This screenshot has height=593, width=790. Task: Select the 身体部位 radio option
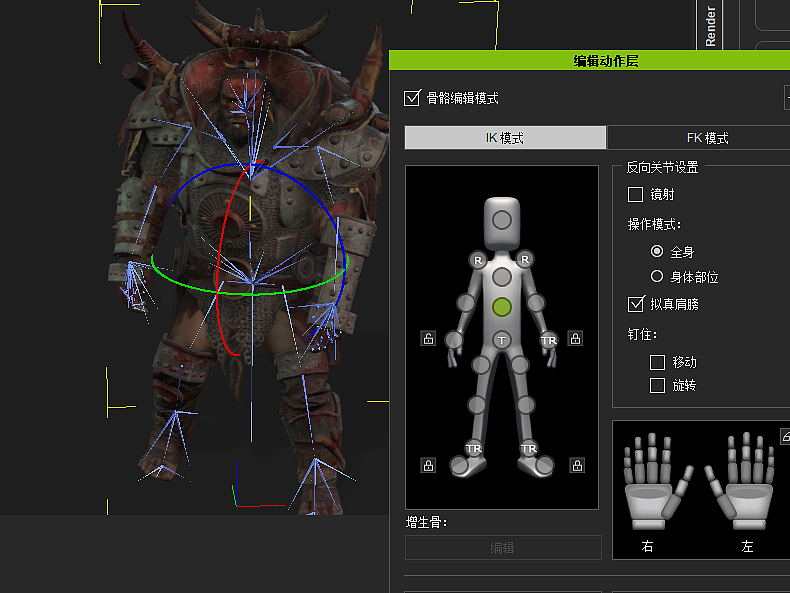656,276
